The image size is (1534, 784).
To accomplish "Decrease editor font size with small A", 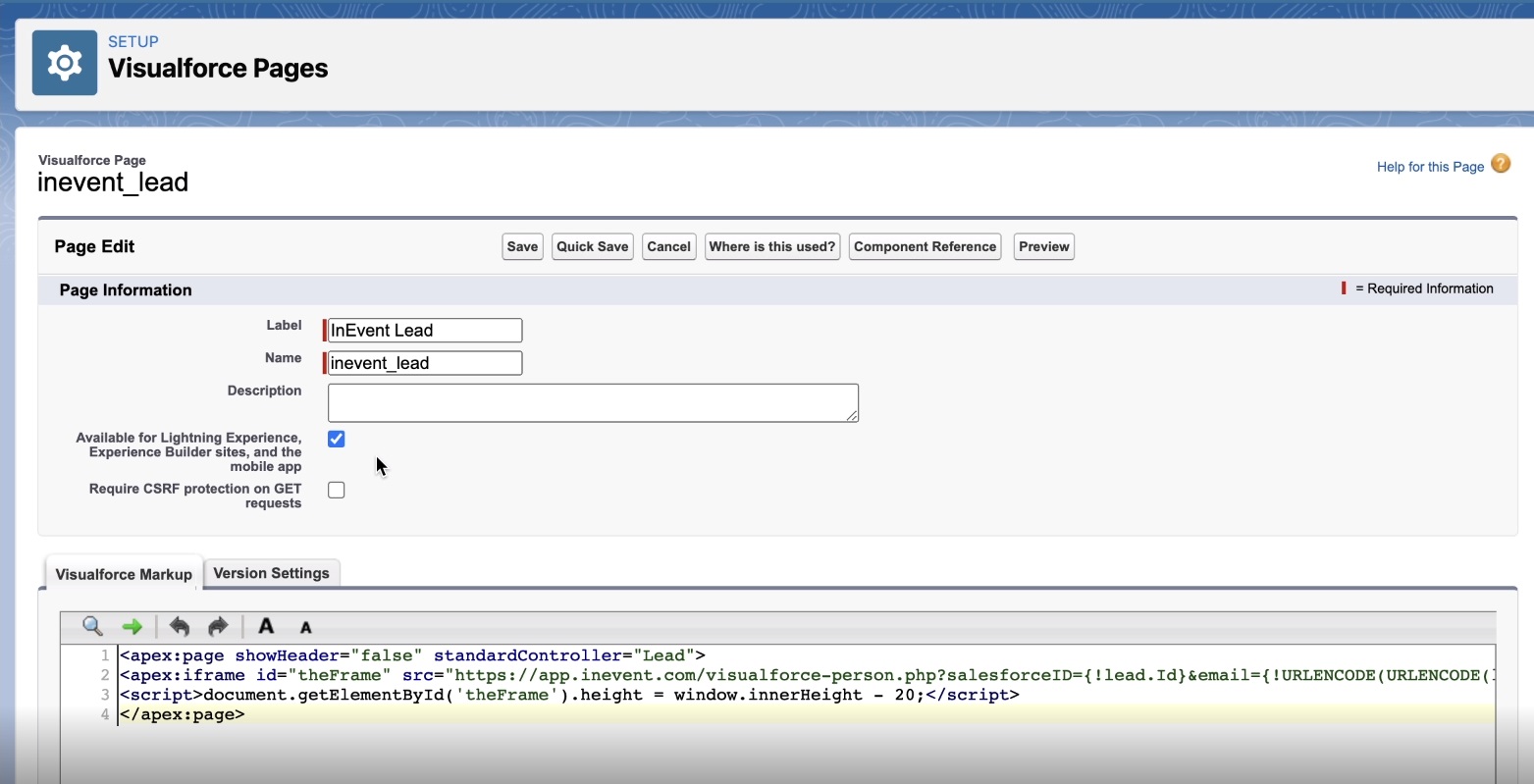I will point(305,627).
